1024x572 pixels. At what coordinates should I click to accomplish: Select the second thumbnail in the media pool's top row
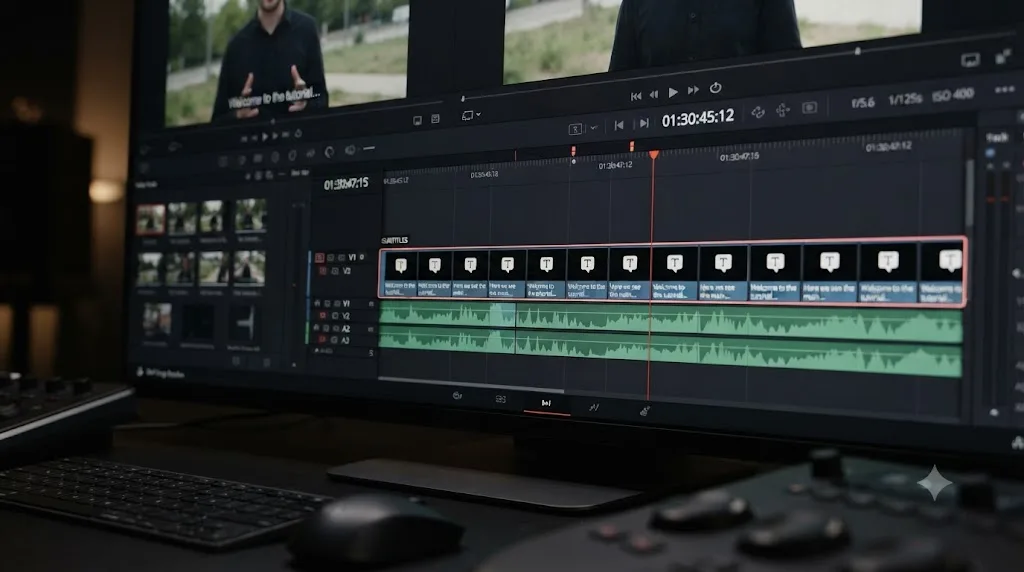pyautogui.click(x=182, y=217)
